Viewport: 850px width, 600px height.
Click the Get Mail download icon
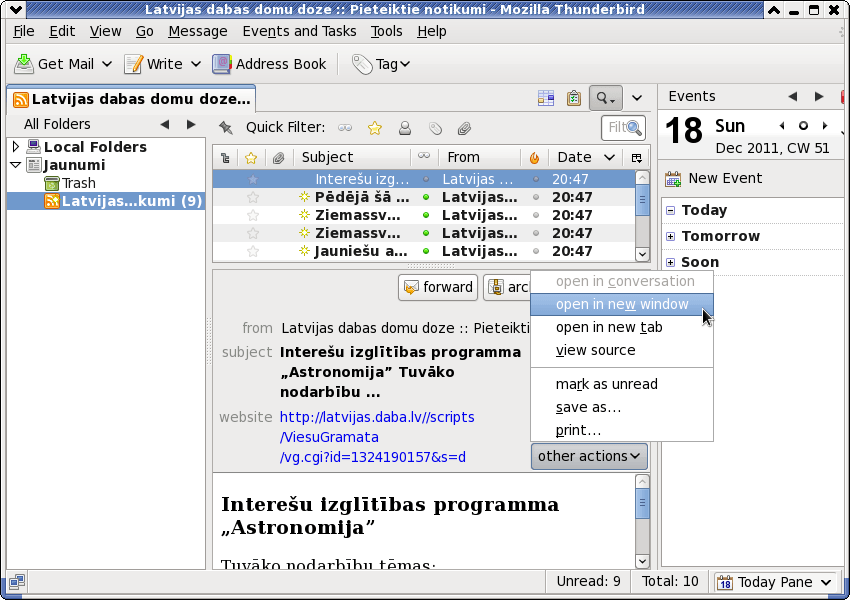pyautogui.click(x=23, y=64)
